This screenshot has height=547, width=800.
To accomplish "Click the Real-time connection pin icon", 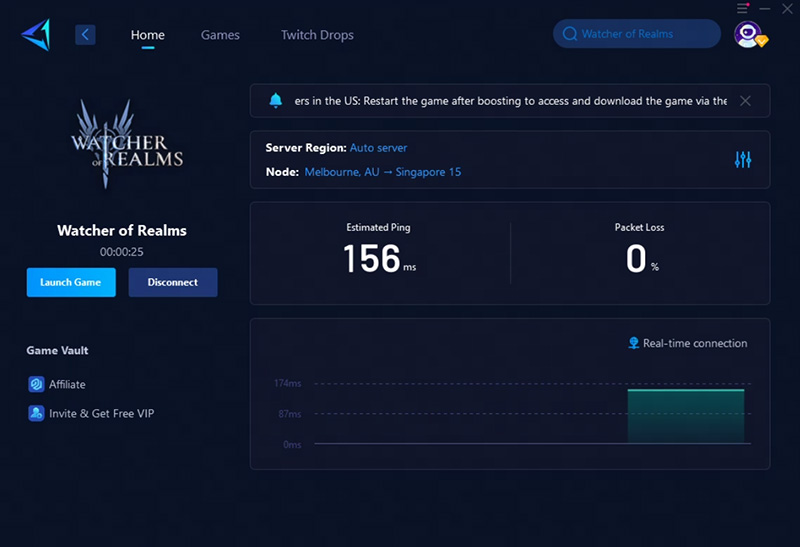I will [x=633, y=343].
